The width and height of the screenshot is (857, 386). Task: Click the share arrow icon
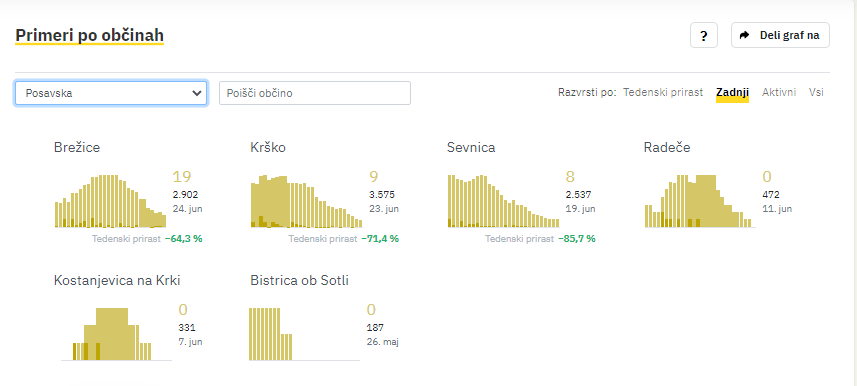coord(744,36)
